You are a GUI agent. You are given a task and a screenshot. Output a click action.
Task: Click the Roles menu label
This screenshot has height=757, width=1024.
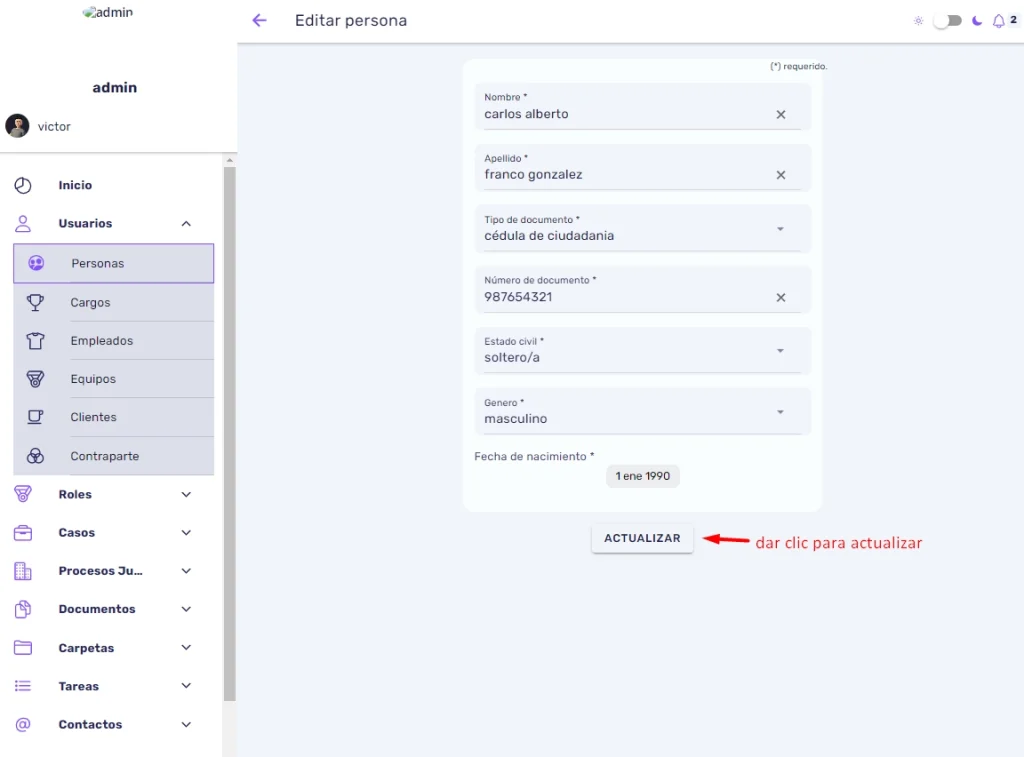pyautogui.click(x=75, y=494)
